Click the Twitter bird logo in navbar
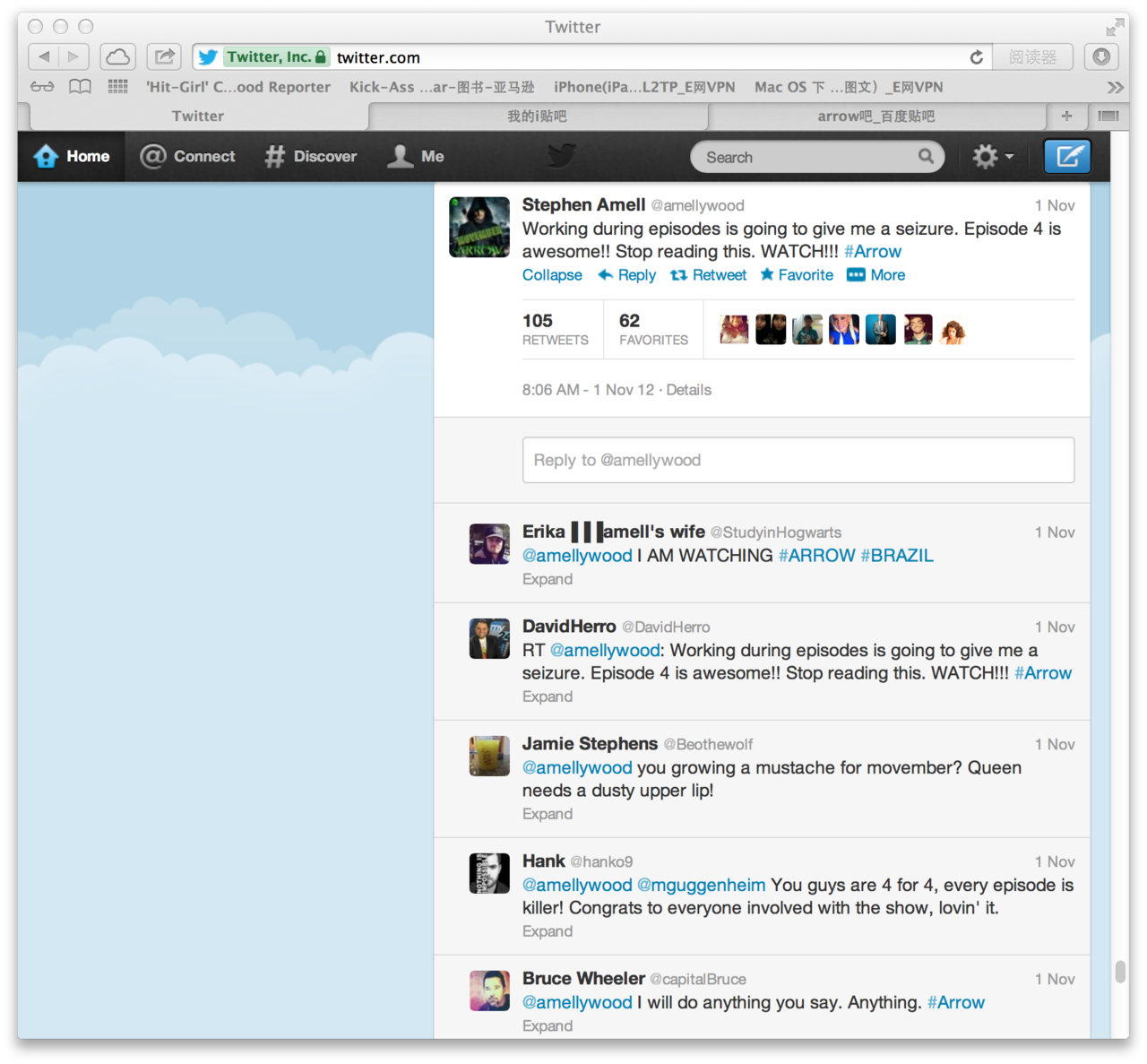1147x1064 pixels. pyautogui.click(x=562, y=156)
